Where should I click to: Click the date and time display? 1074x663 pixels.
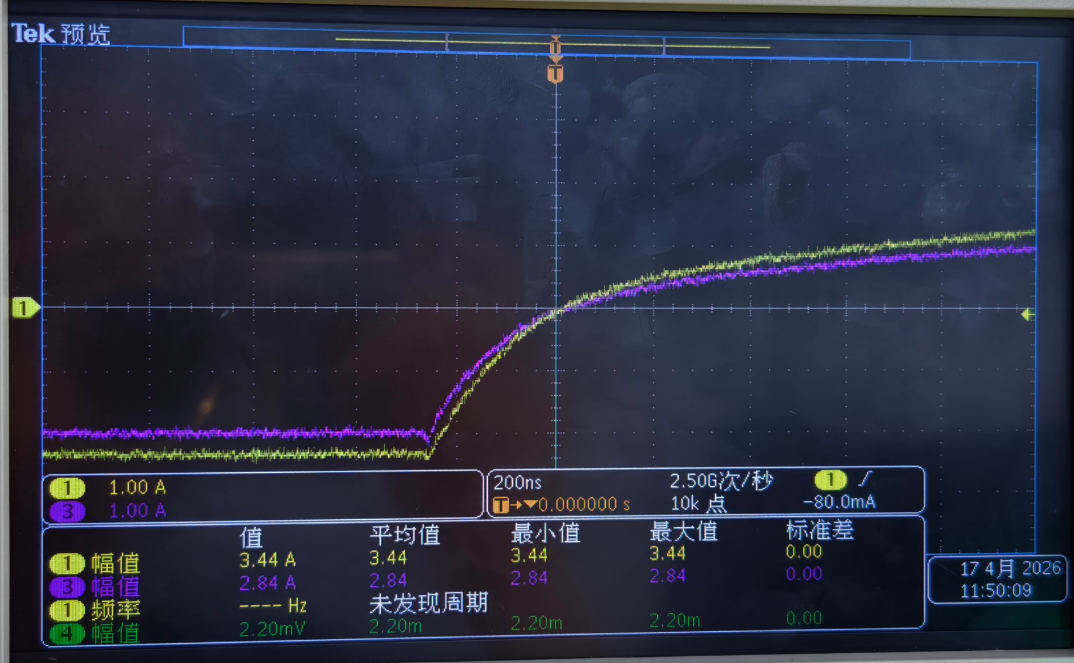996,579
